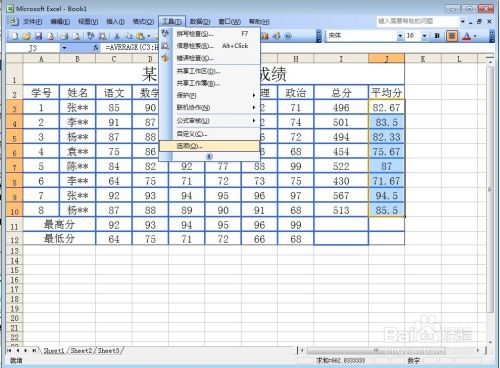The image size is (500, 368).
Task: Click the Name Box showing J3
Action: coord(33,48)
